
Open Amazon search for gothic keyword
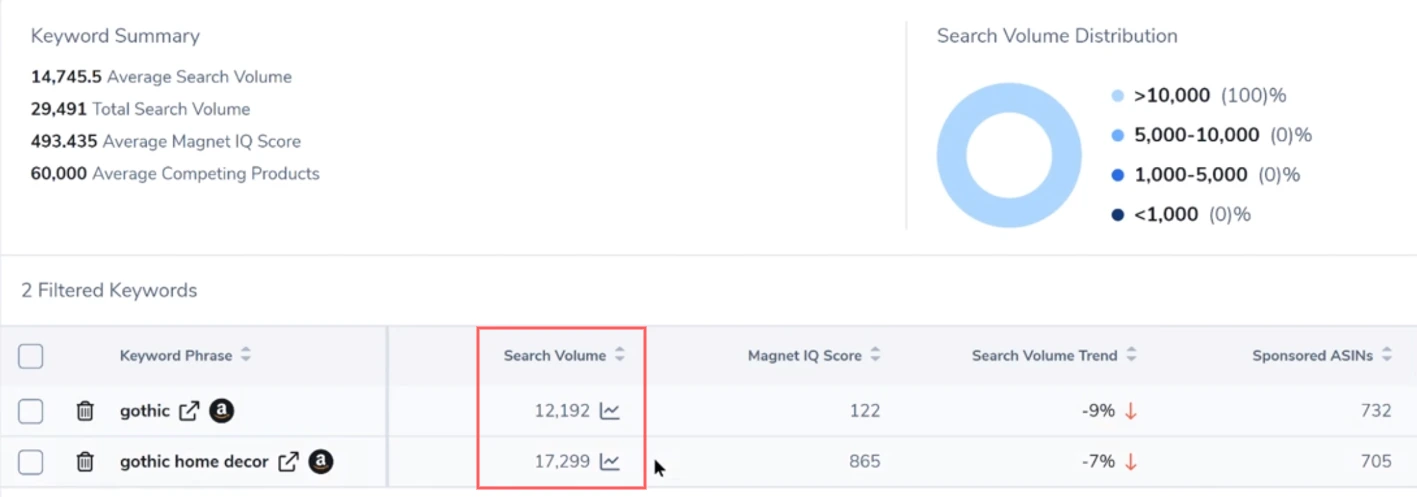tap(221, 411)
